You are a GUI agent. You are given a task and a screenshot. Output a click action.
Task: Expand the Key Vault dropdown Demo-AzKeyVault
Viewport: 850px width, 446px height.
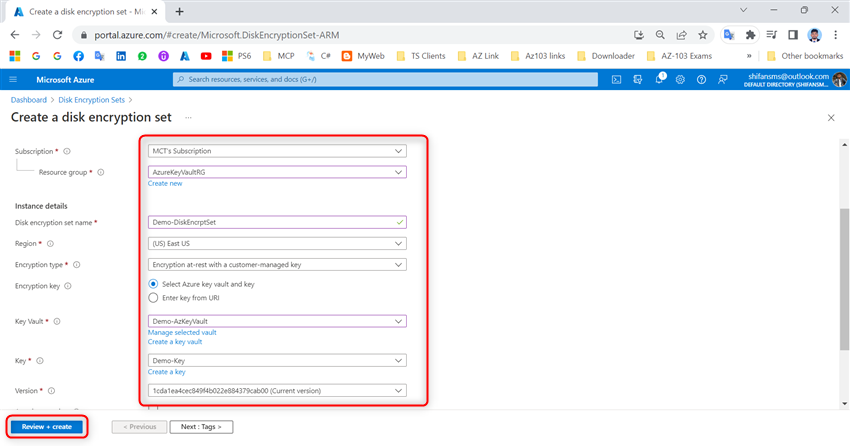277,321
